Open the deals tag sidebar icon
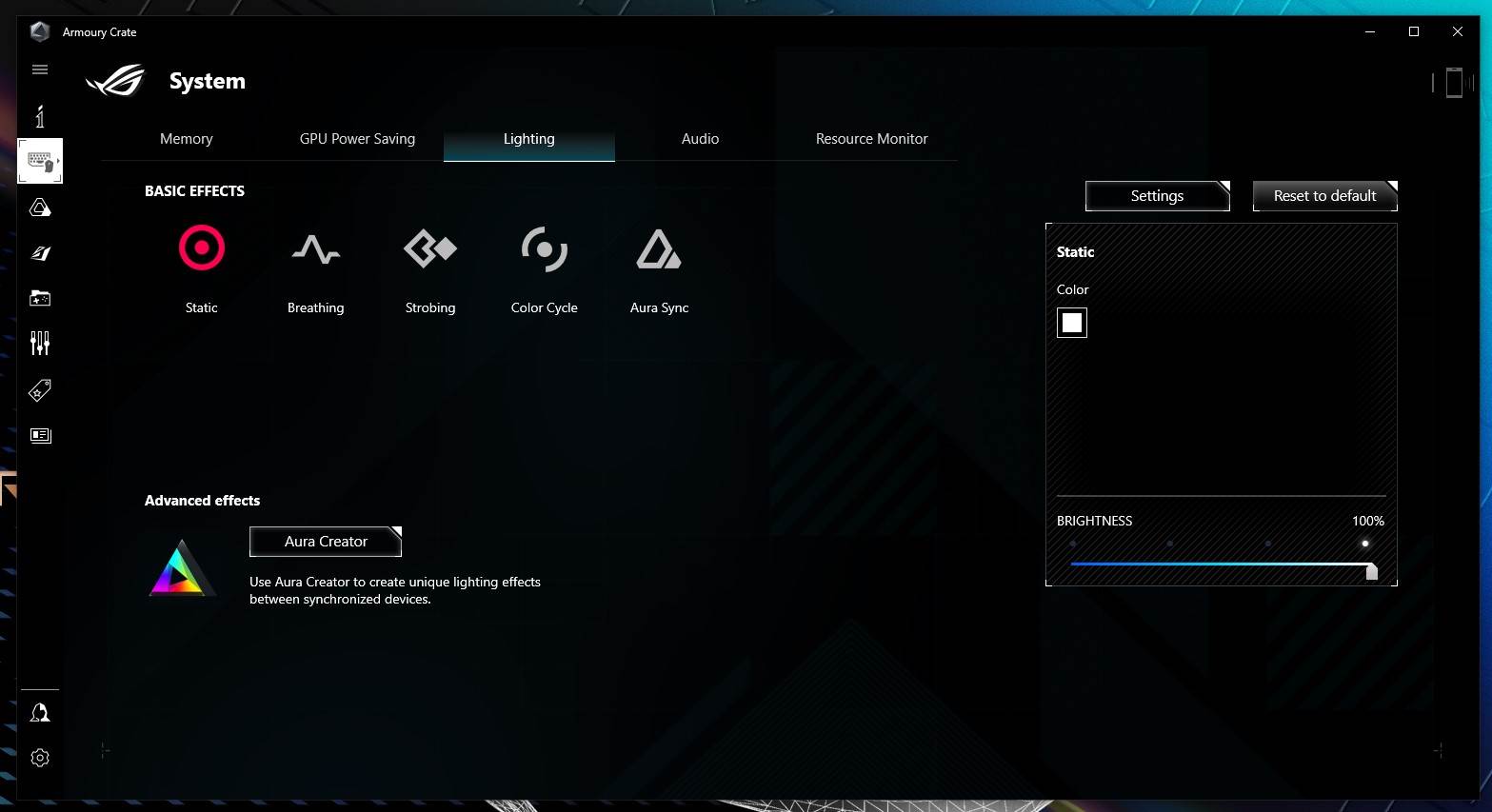Viewport: 1492px width, 812px height. [40, 390]
